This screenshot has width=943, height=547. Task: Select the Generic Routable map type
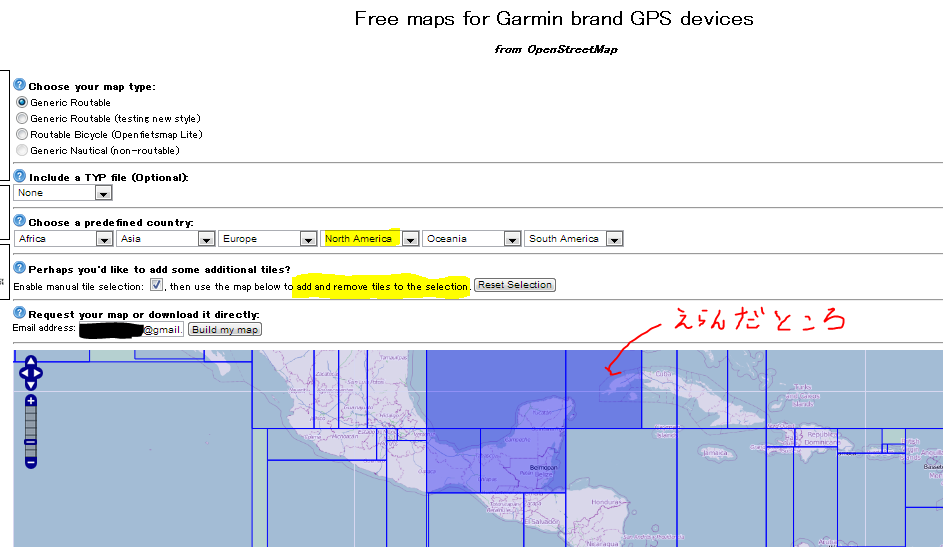[22, 103]
